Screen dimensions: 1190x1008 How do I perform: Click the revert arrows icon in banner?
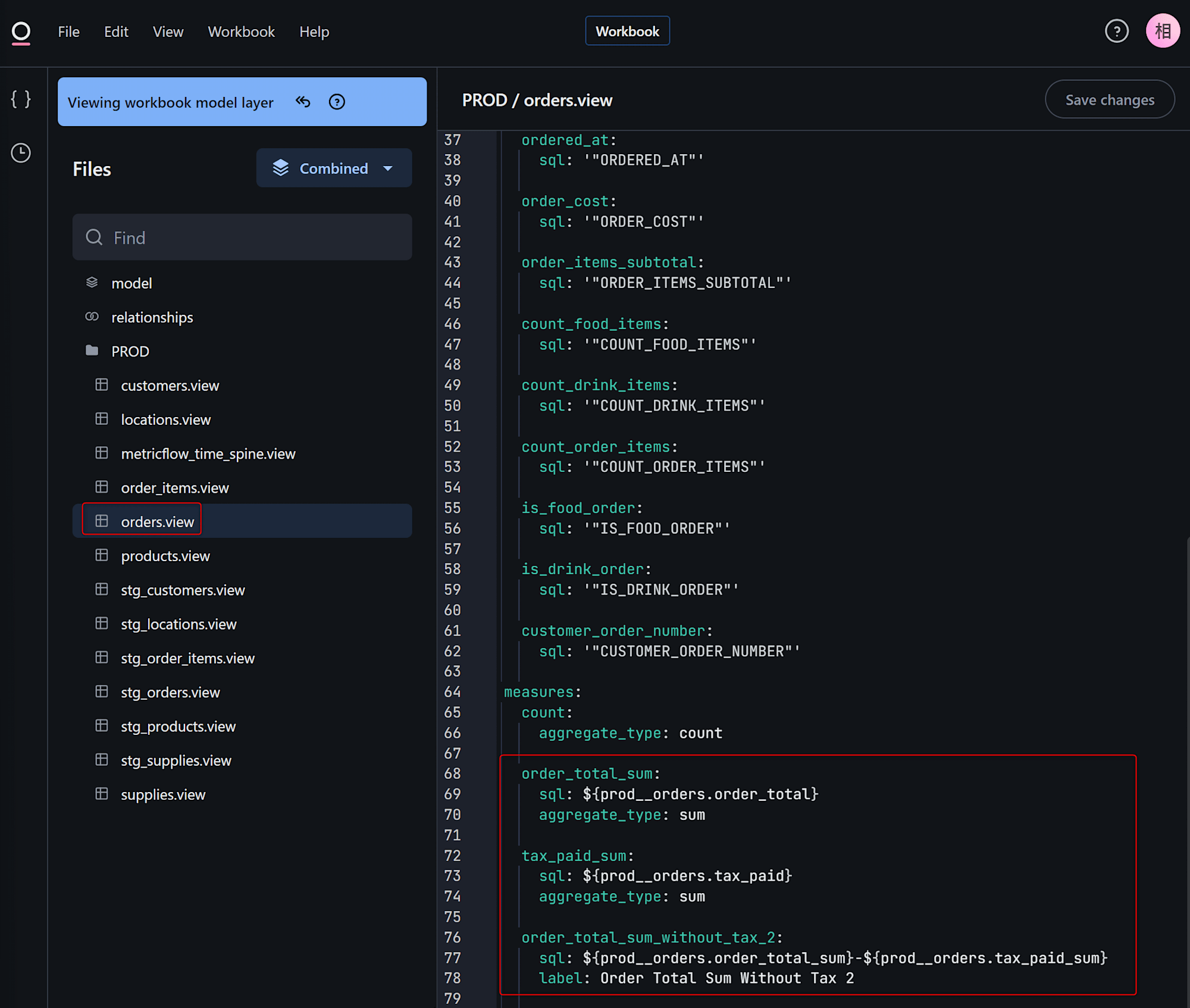click(x=303, y=102)
